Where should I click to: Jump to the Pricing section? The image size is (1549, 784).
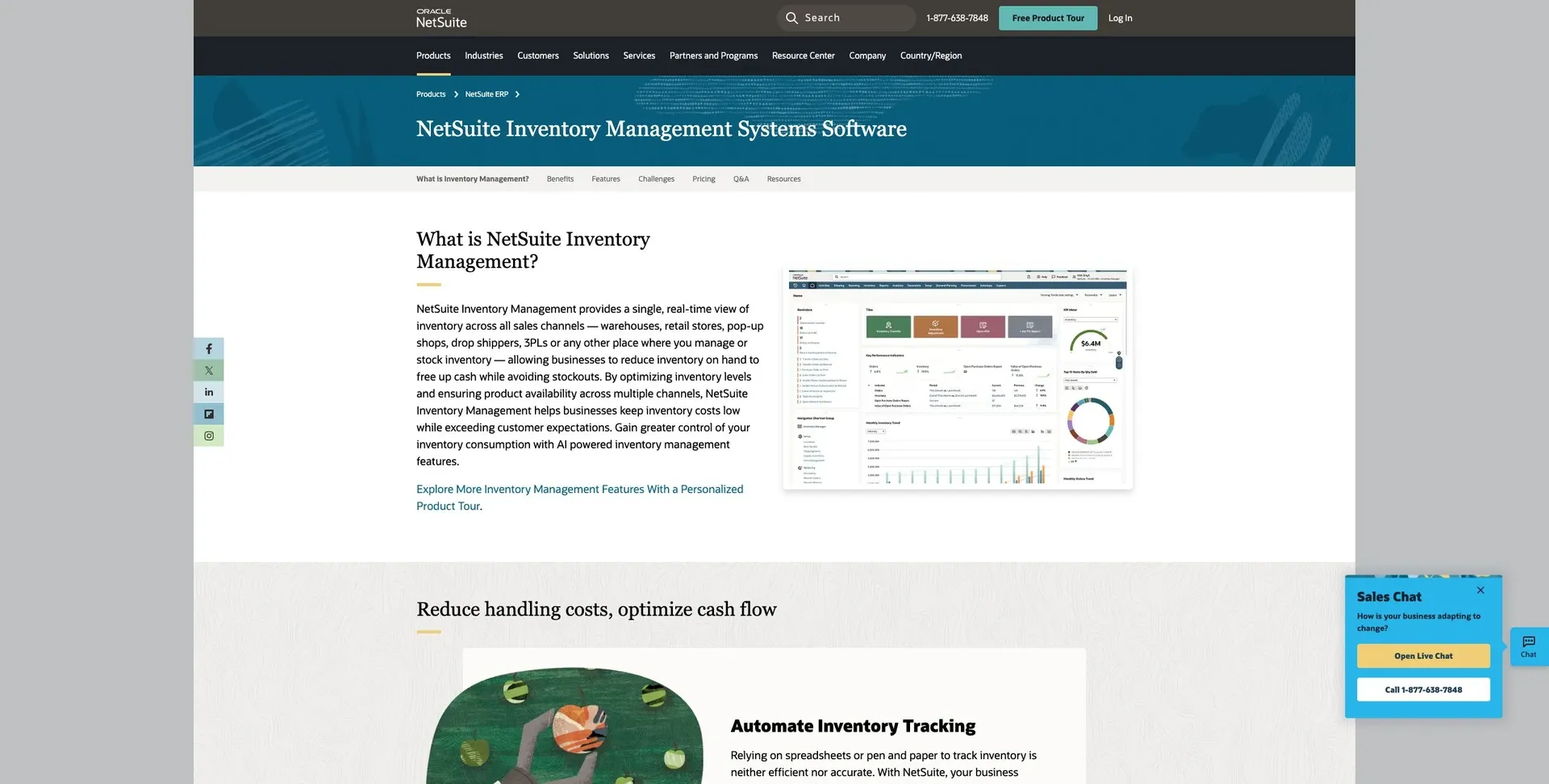(x=704, y=179)
